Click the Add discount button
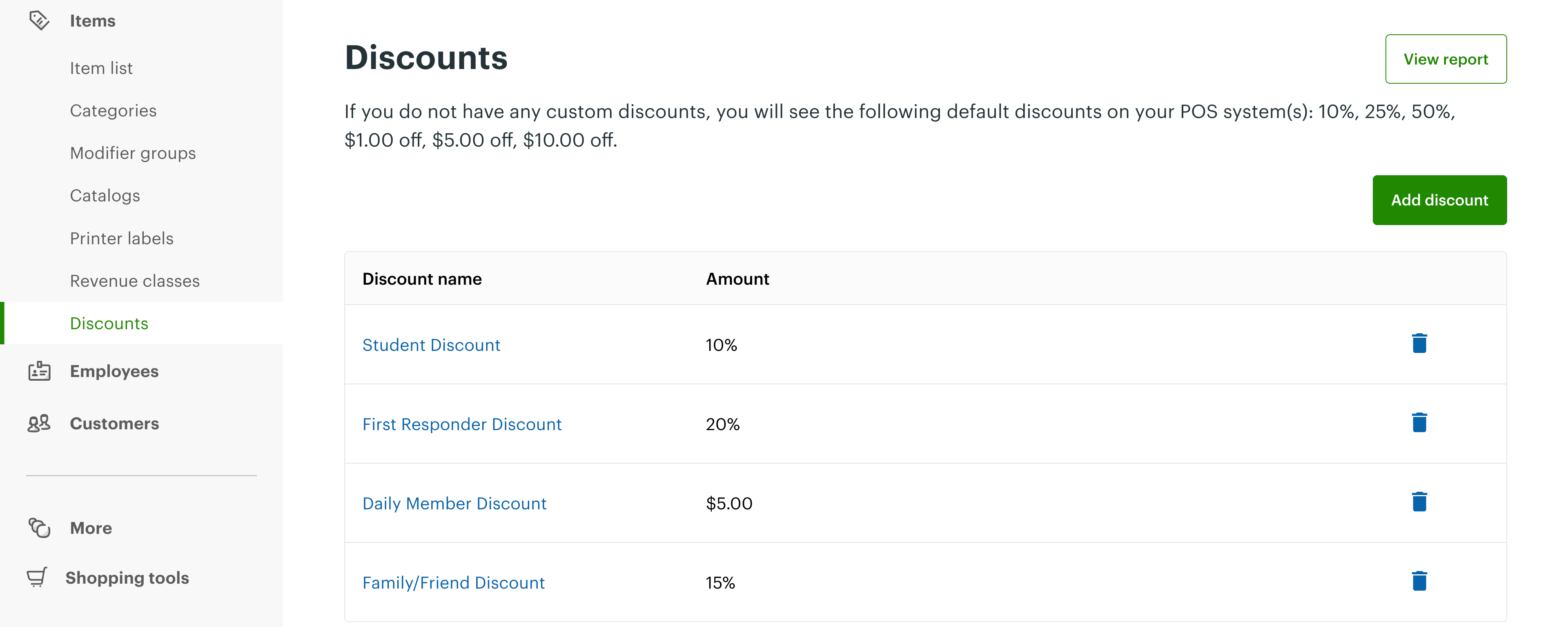 (x=1439, y=200)
